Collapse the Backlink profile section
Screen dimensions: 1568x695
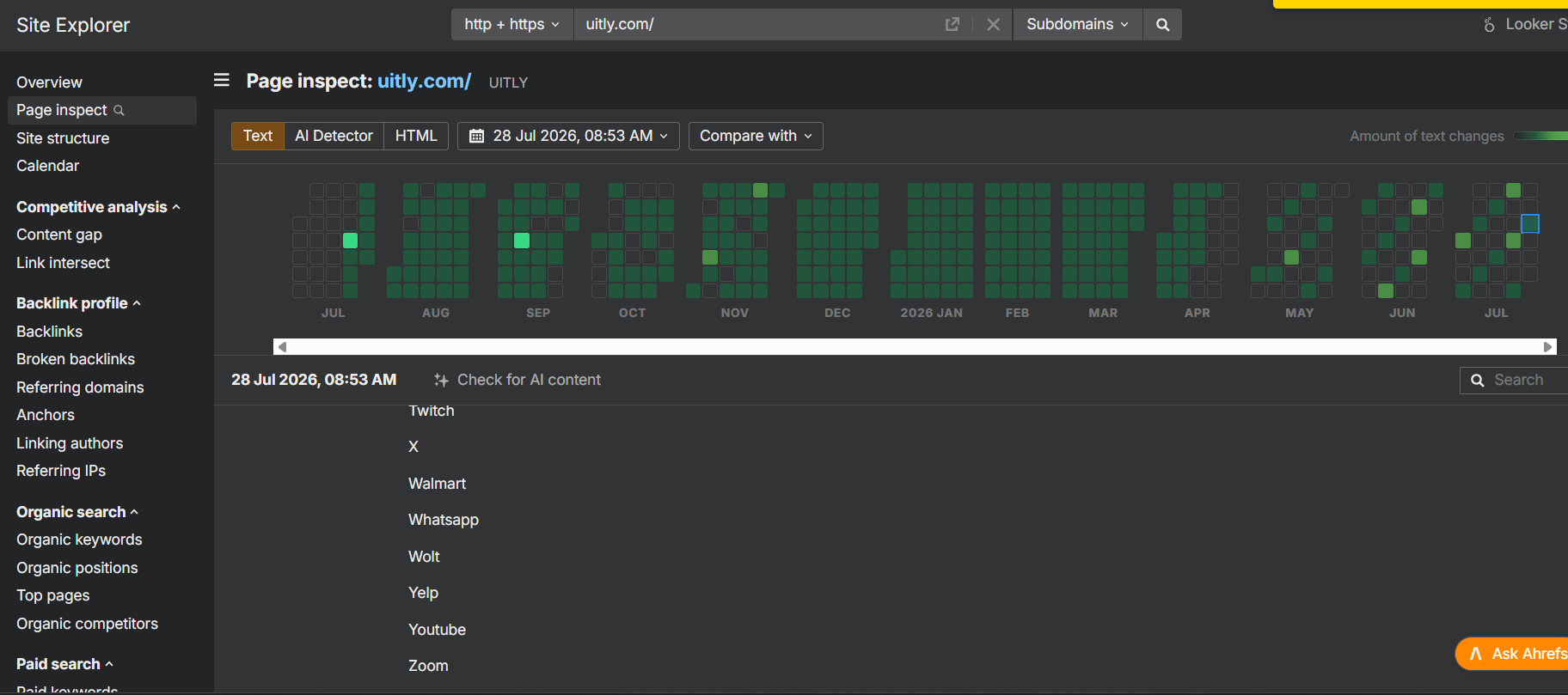pos(78,303)
